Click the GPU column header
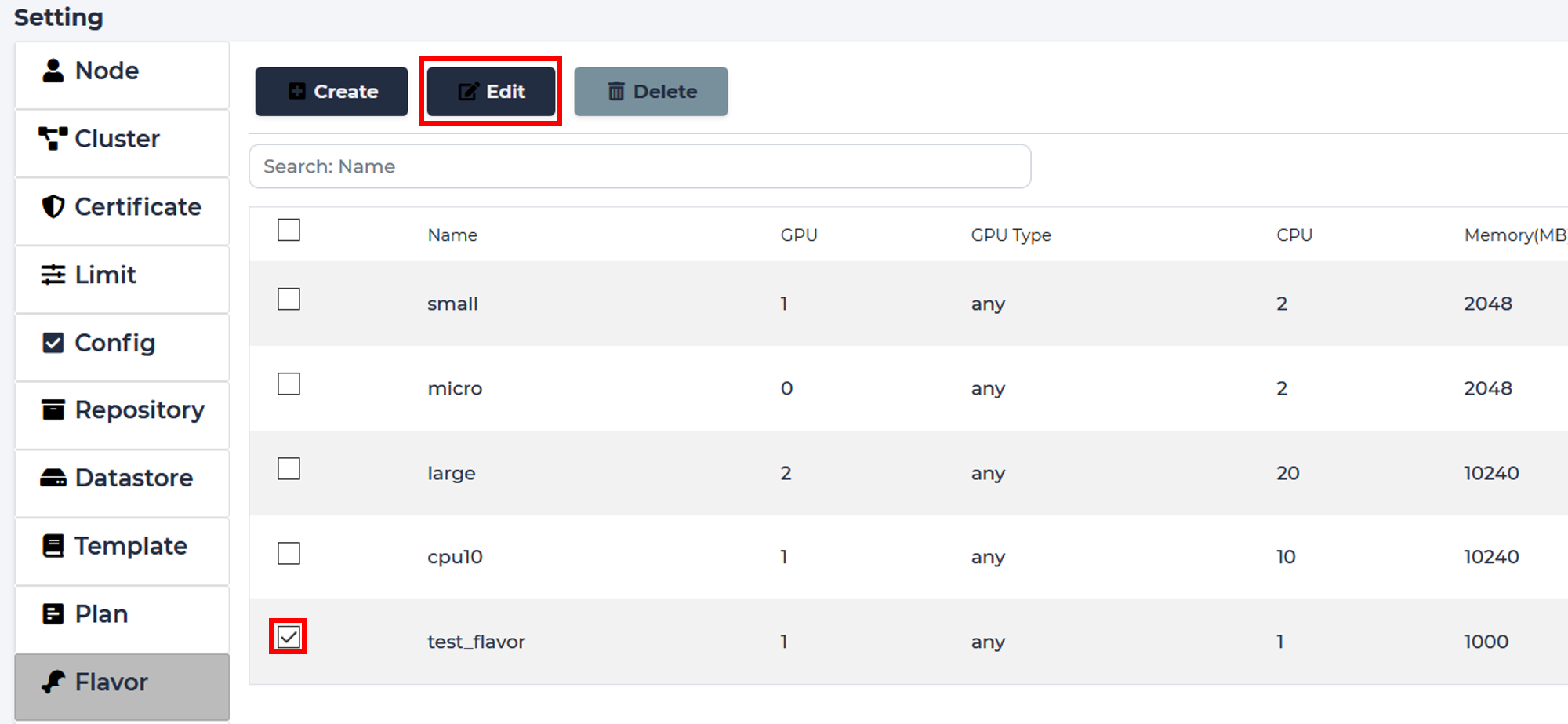This screenshot has height=724, width=1568. coord(799,235)
